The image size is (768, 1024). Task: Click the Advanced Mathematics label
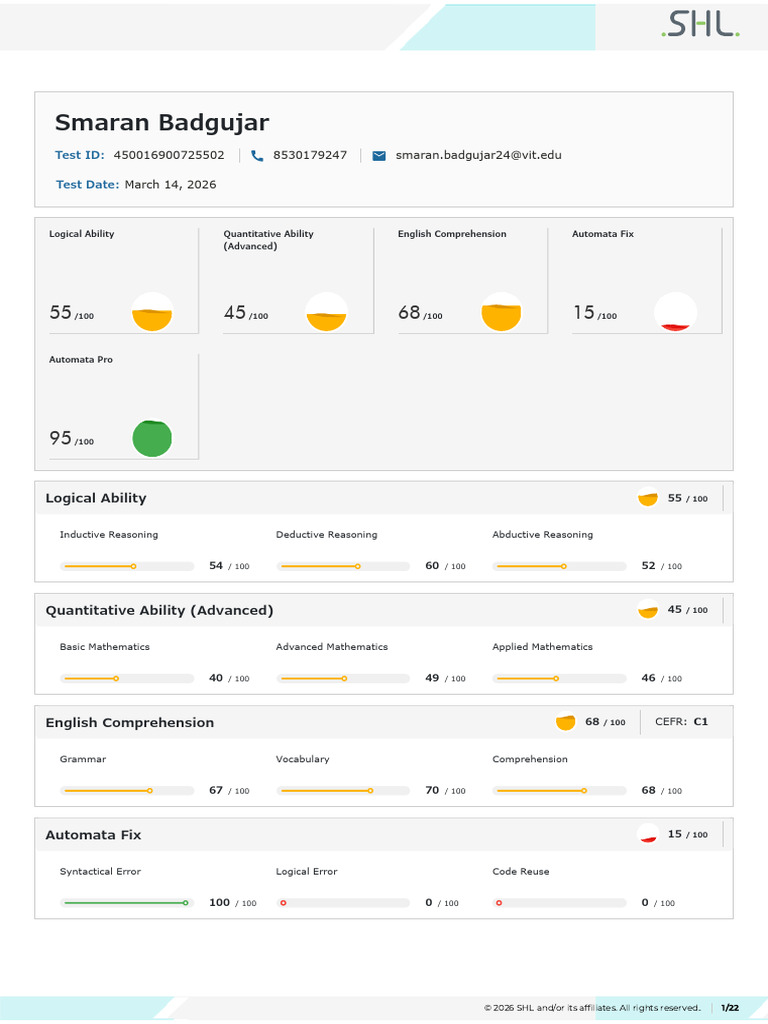[332, 647]
